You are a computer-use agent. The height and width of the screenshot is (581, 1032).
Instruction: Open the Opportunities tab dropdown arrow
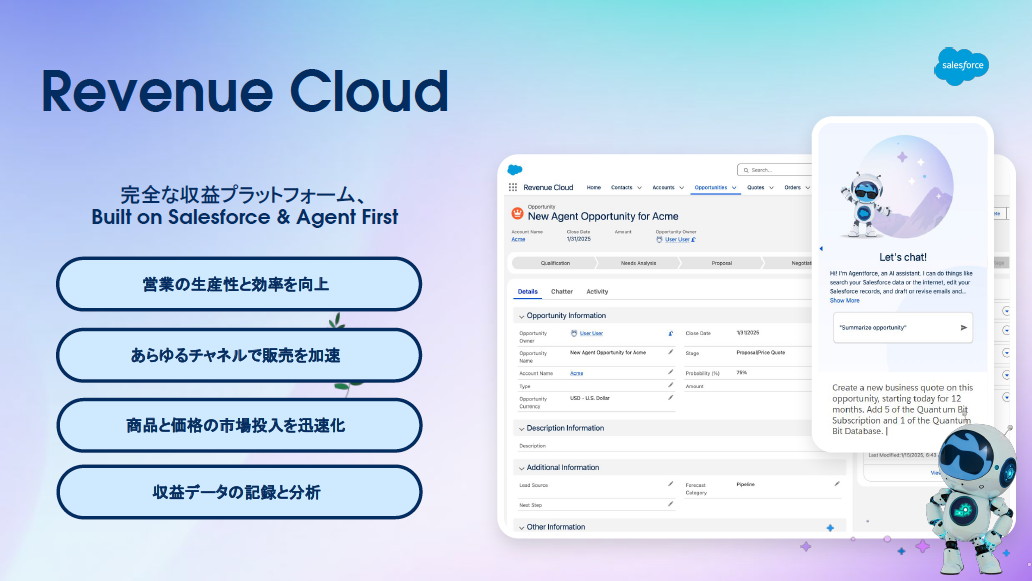[734, 188]
